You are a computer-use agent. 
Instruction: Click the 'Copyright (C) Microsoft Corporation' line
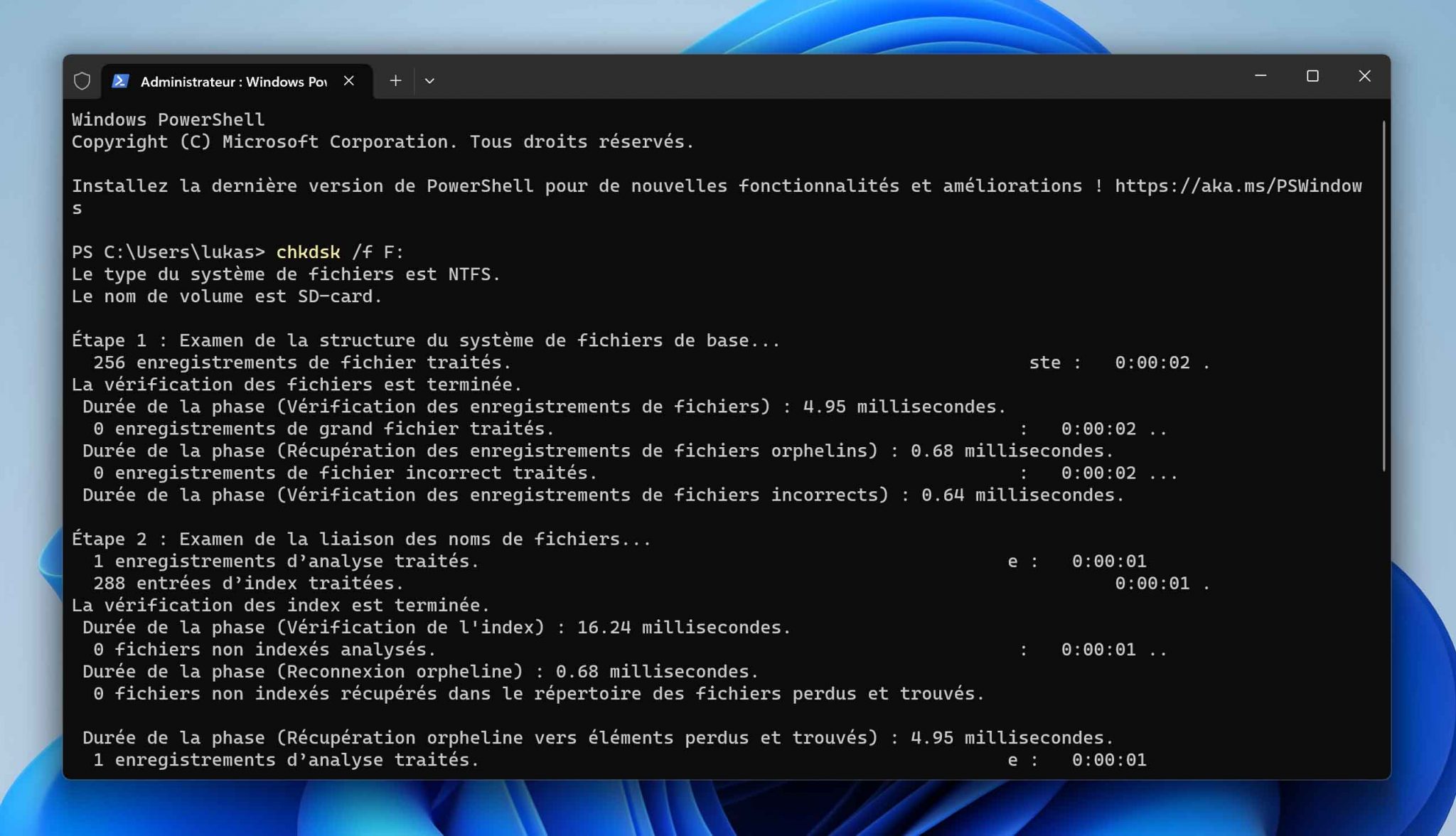pos(382,141)
